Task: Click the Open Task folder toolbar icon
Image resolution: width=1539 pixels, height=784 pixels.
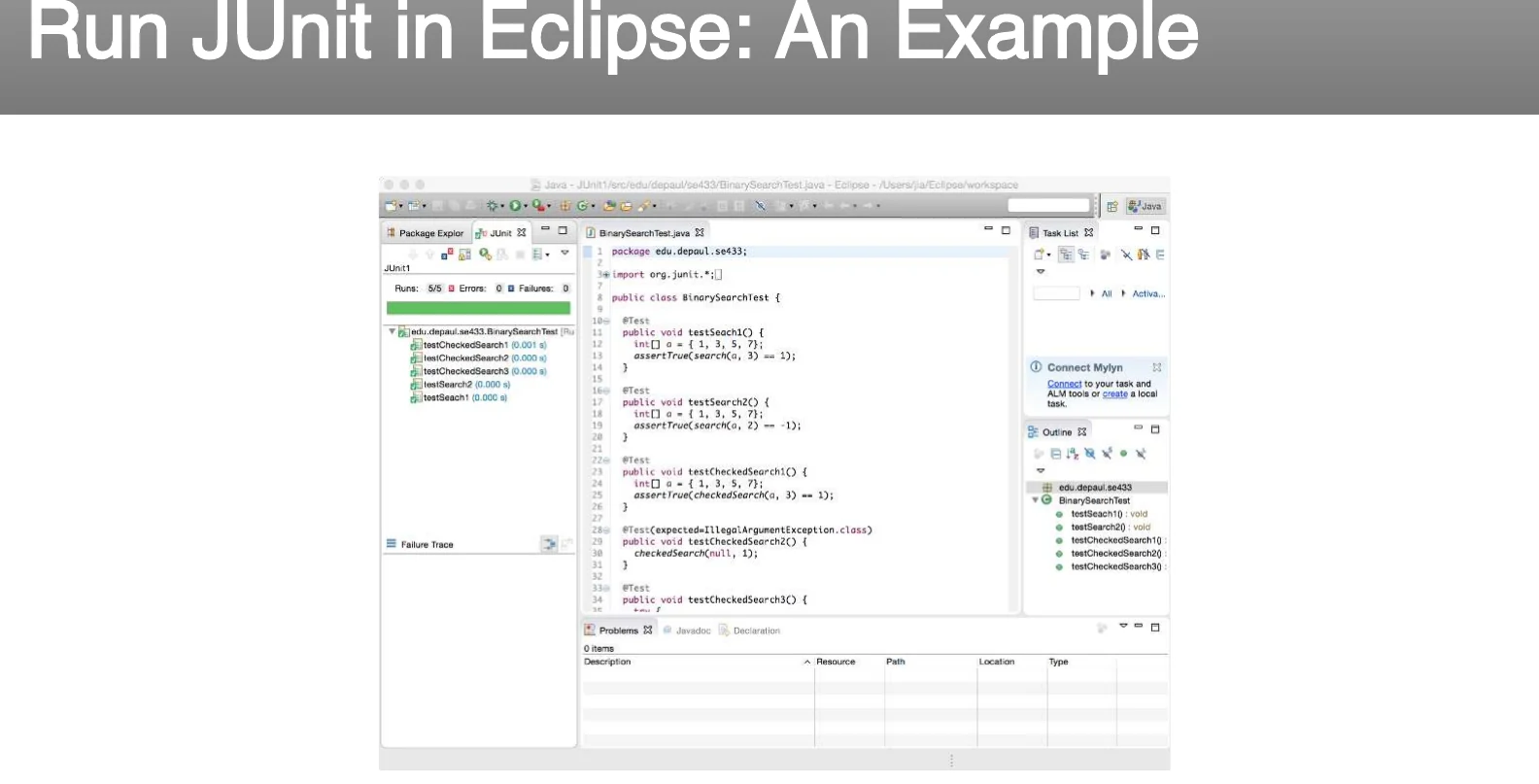Action: point(626,206)
